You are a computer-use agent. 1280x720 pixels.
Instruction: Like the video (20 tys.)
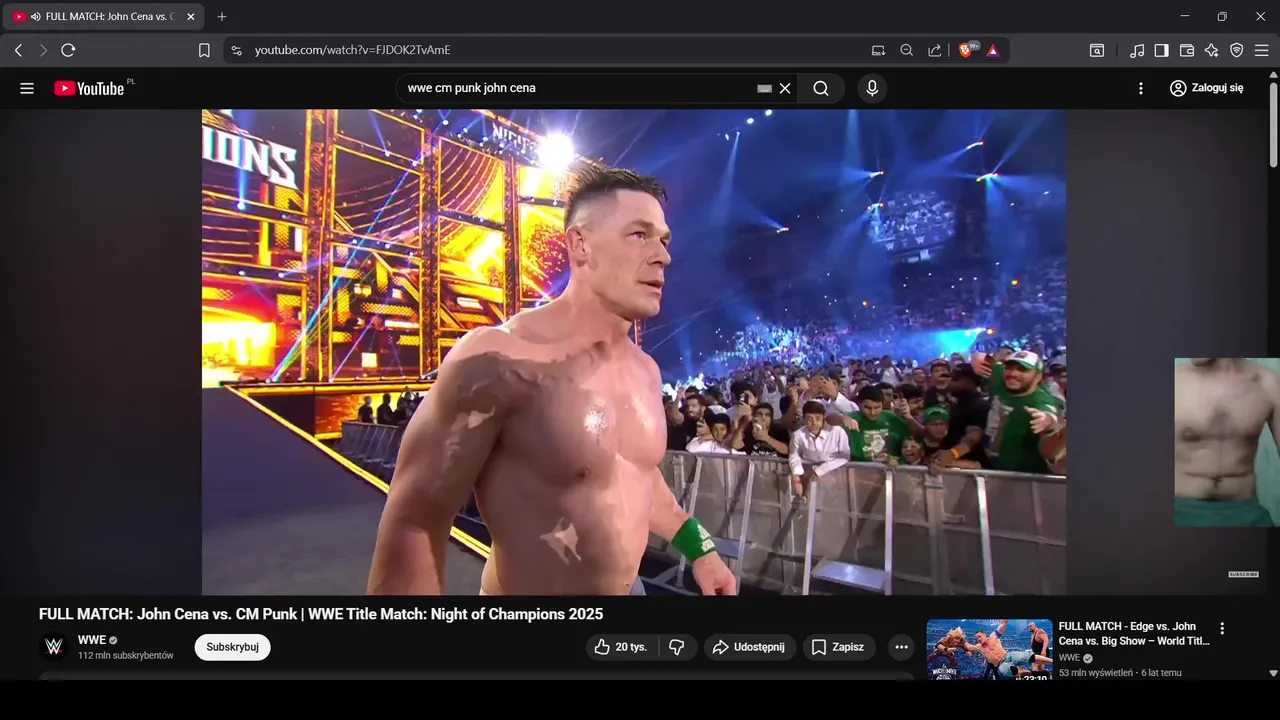[x=620, y=647]
